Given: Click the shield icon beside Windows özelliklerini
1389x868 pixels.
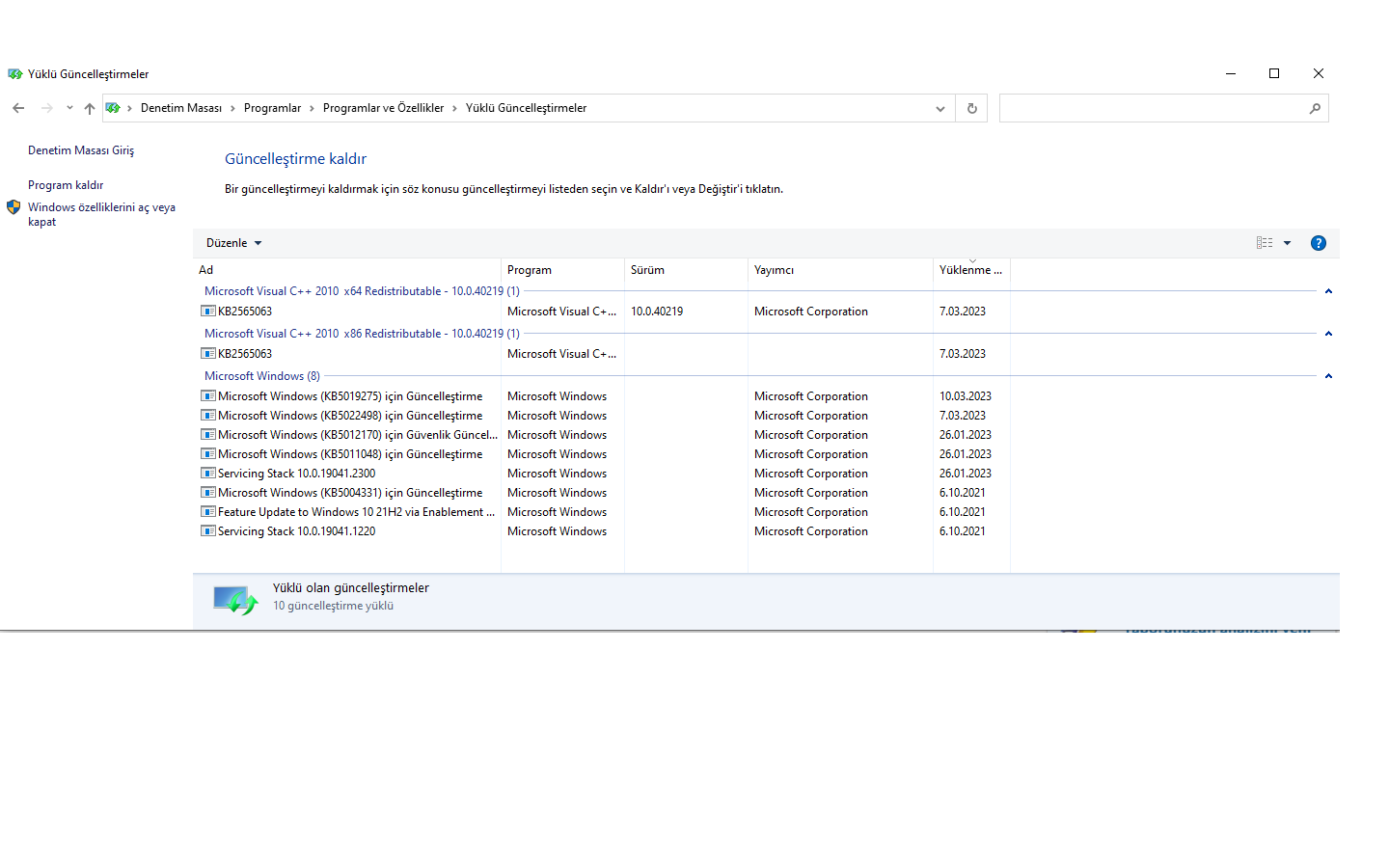Looking at the screenshot, I should pos(14,207).
